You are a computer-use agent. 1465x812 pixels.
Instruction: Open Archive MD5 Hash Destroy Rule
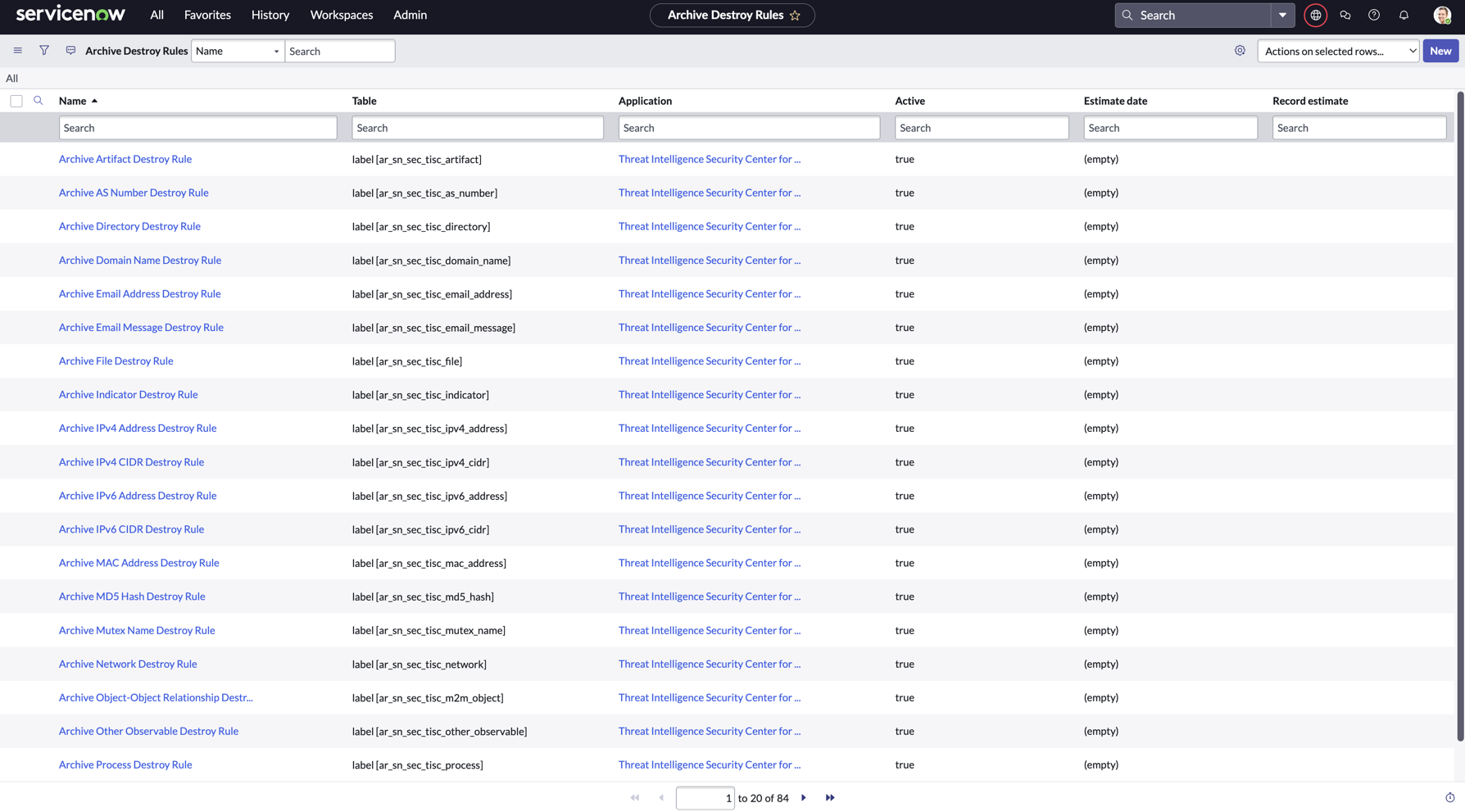[x=132, y=597]
